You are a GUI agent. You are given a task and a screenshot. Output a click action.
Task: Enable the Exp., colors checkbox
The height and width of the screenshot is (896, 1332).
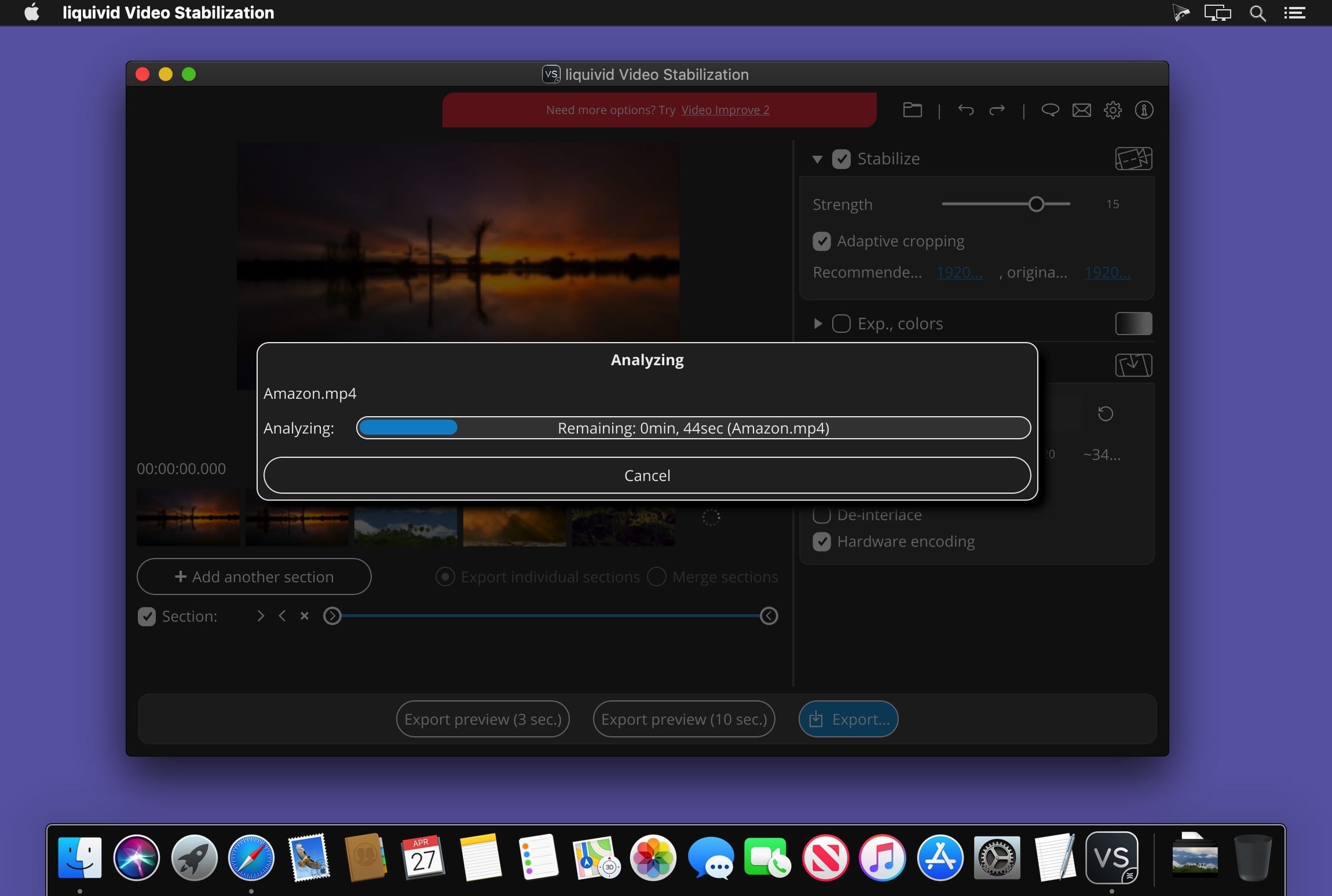pyautogui.click(x=841, y=324)
